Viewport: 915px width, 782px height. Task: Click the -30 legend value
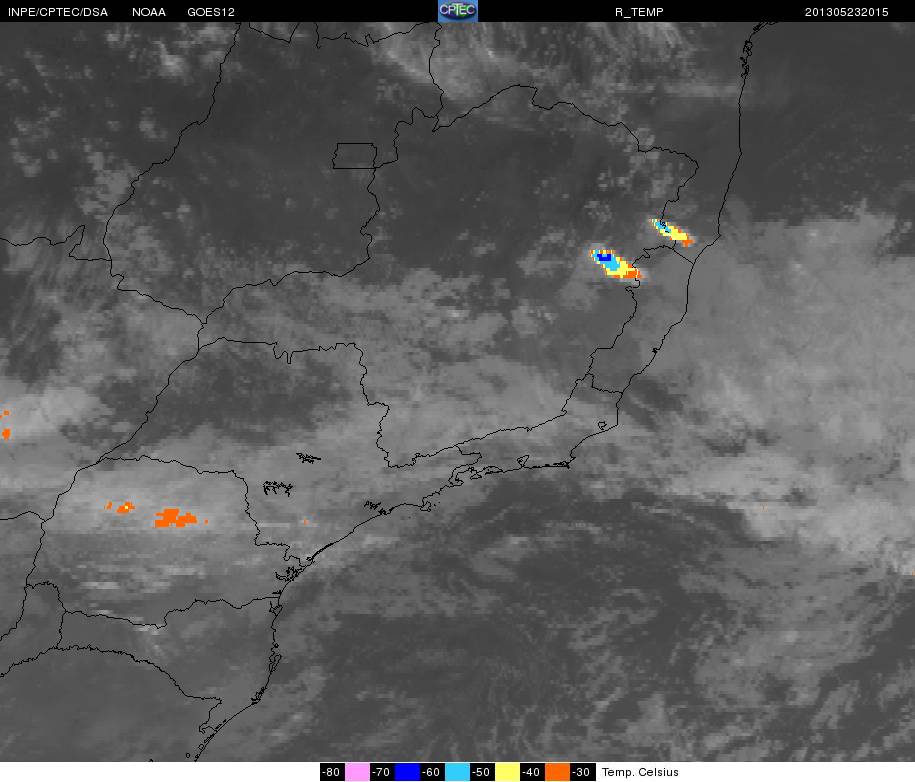582,772
